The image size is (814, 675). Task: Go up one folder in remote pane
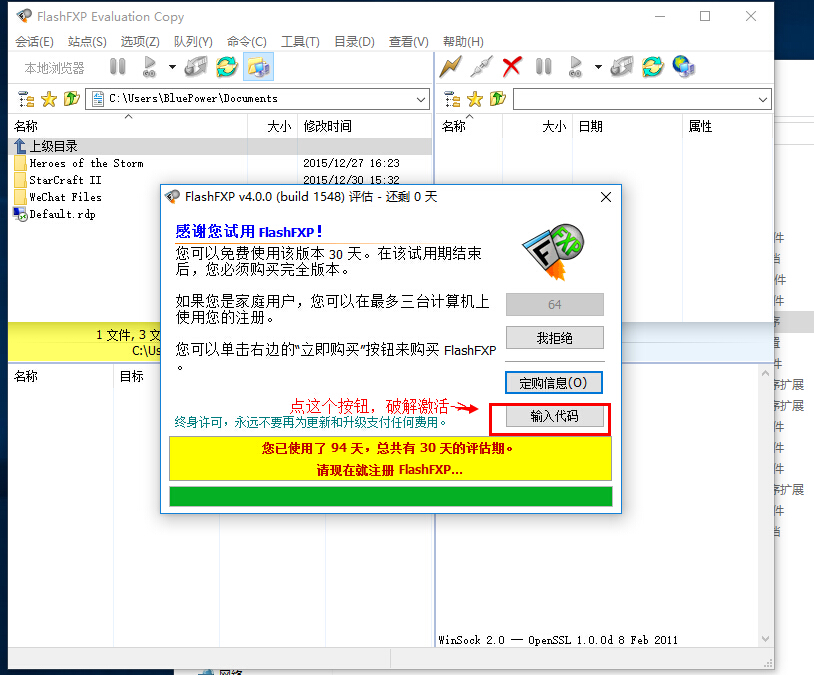[x=497, y=98]
